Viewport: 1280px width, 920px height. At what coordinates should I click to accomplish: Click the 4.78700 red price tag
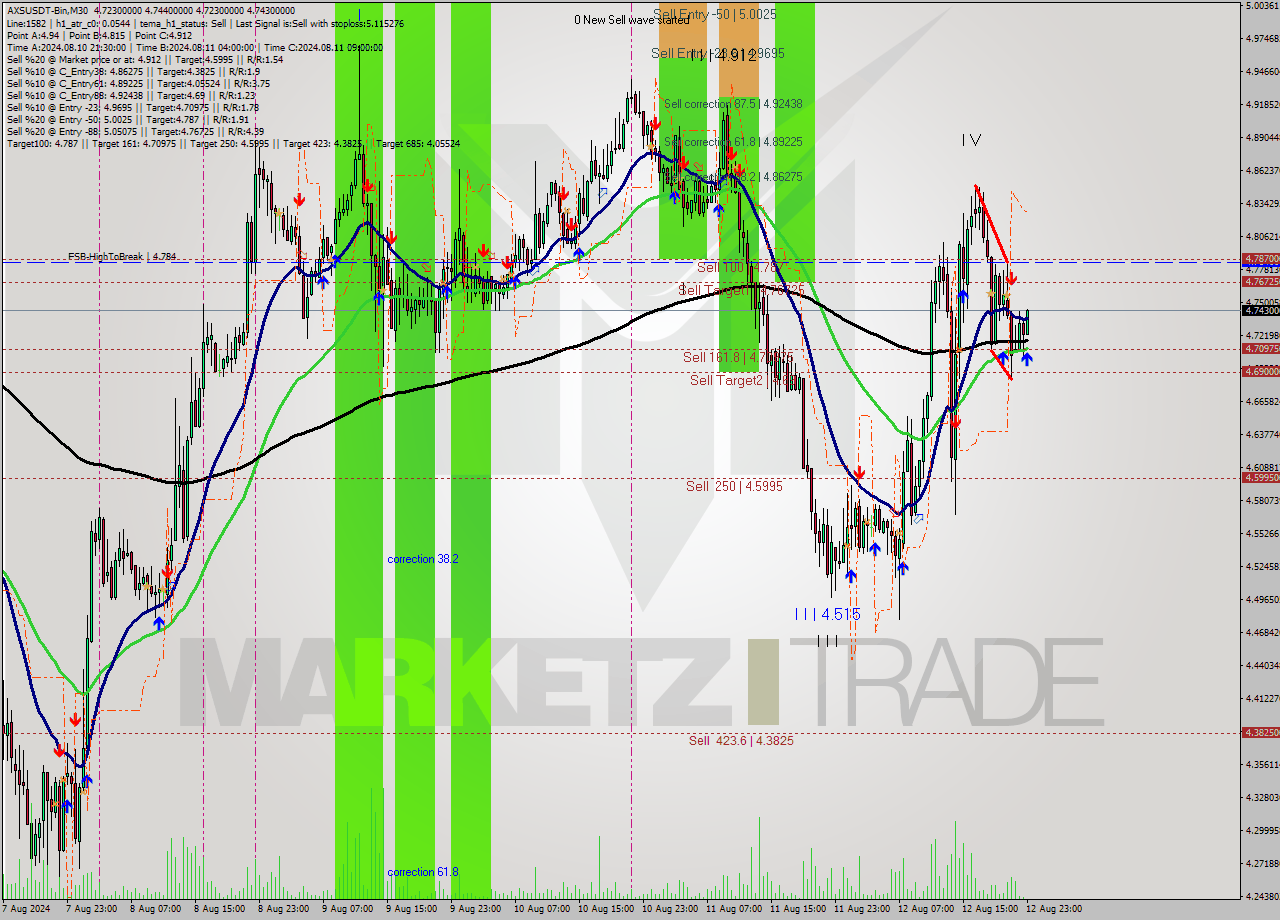1260,258
